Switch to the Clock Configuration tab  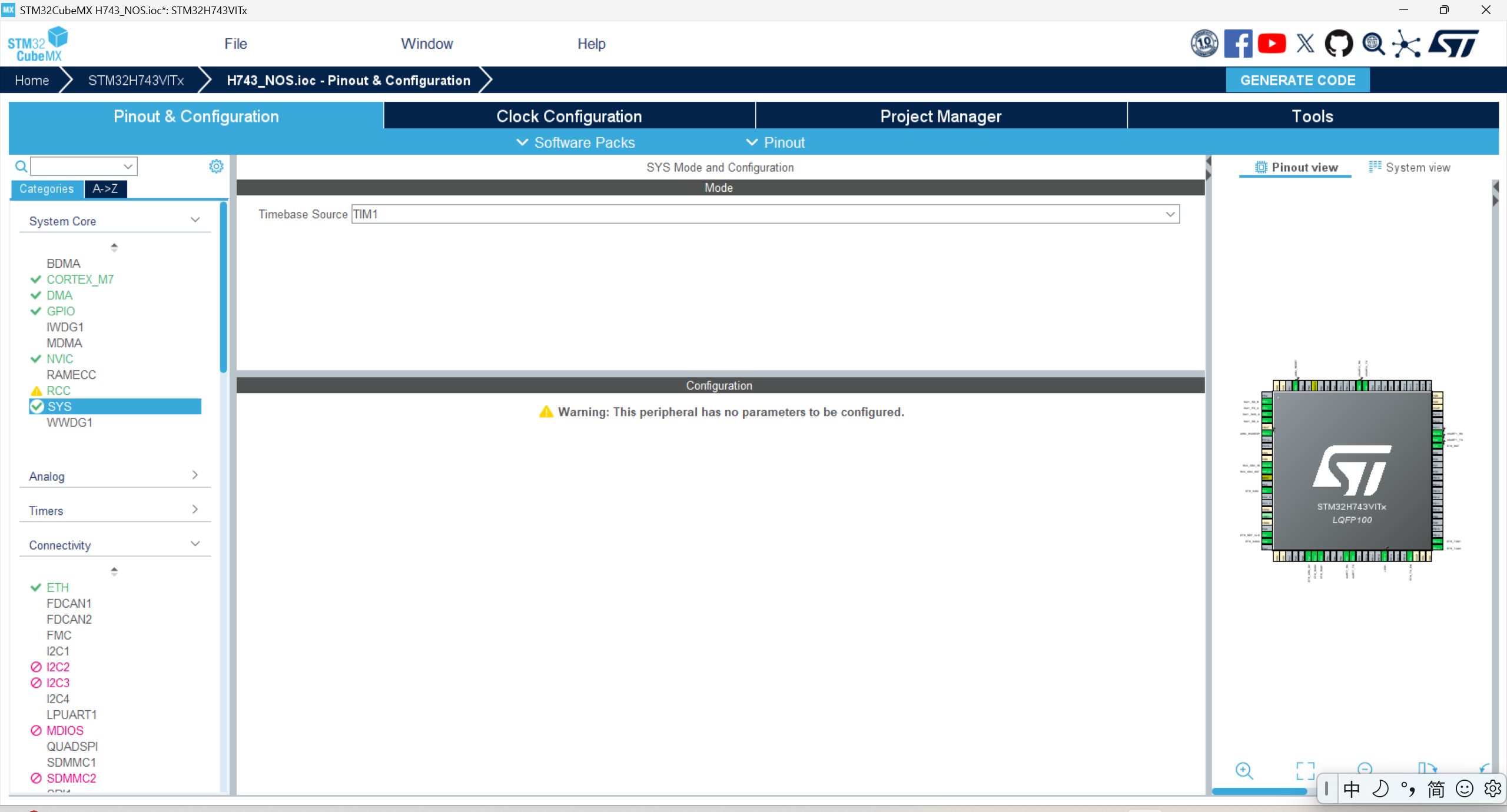(x=569, y=116)
